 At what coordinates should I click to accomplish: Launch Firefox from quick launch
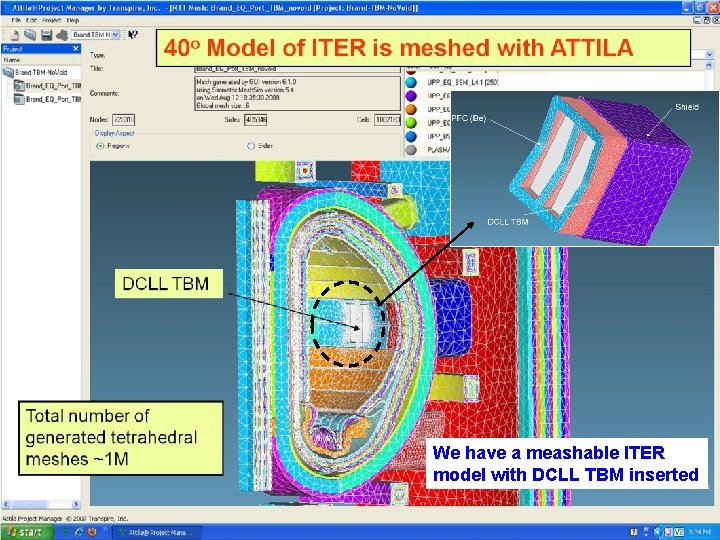(92, 532)
